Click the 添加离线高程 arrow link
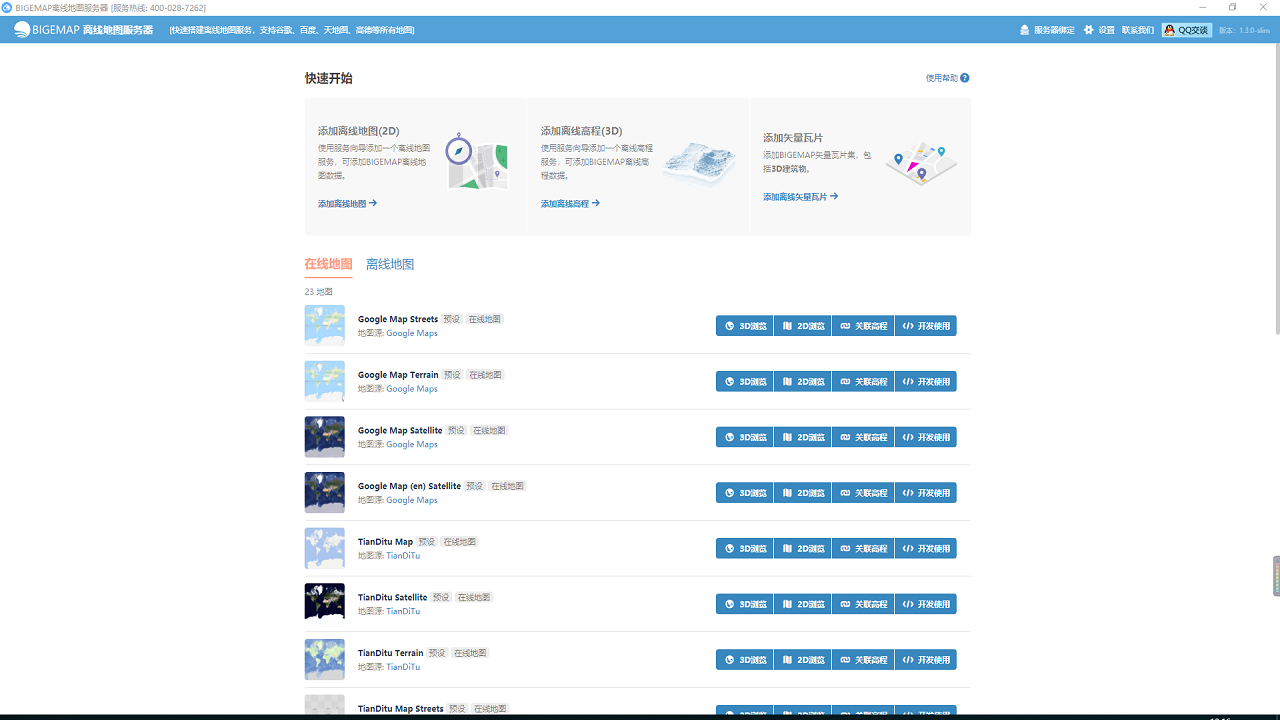The image size is (1280, 720). (570, 204)
